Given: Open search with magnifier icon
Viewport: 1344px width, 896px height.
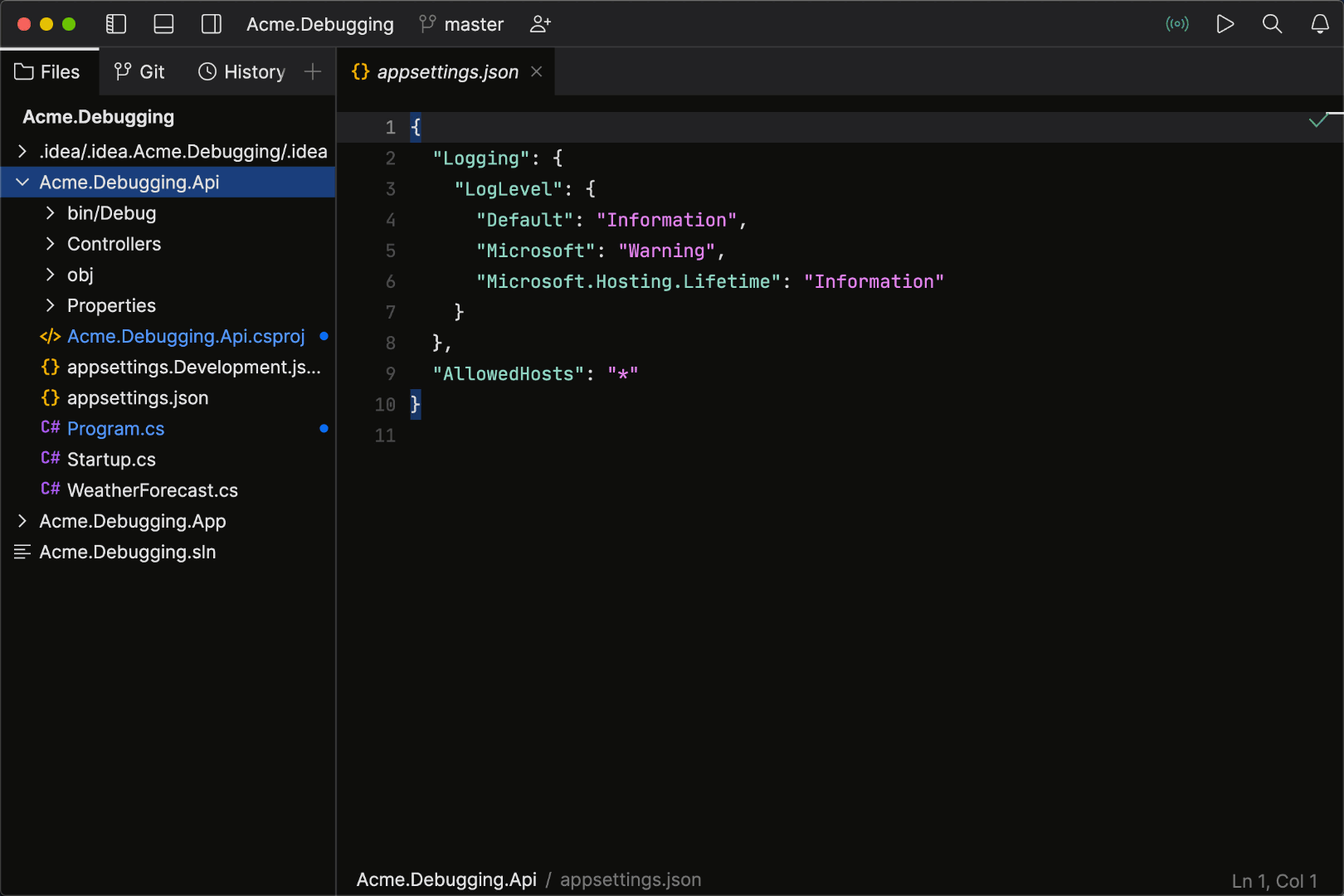Looking at the screenshot, I should (x=1272, y=24).
